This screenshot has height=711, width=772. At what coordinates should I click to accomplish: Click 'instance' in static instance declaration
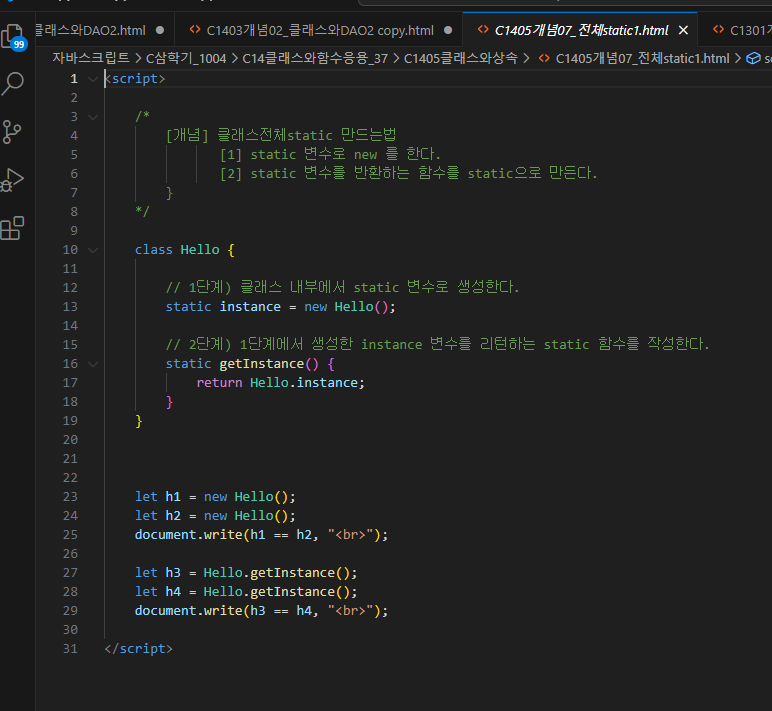(250, 307)
